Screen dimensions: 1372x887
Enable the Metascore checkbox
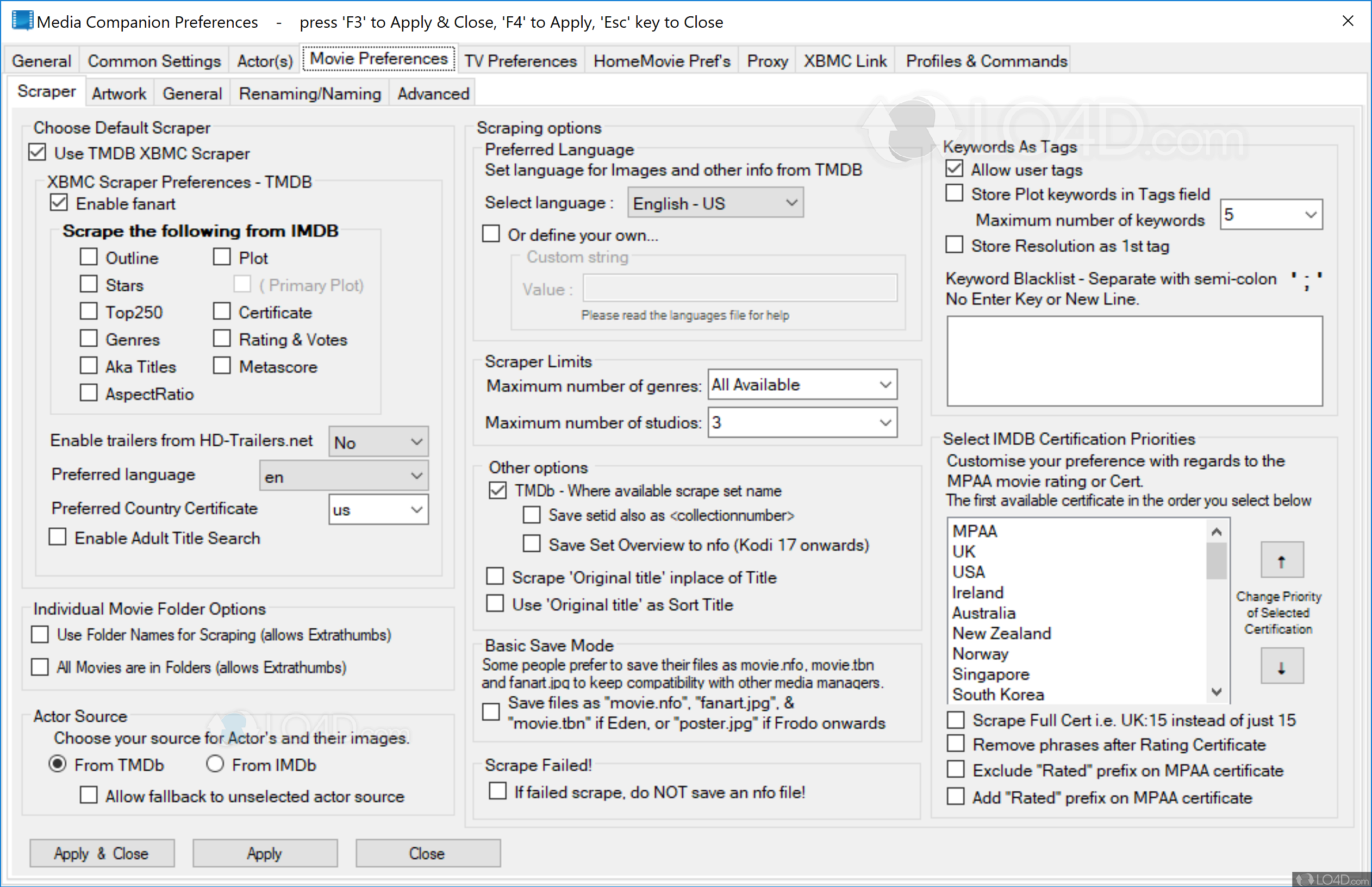(x=222, y=366)
